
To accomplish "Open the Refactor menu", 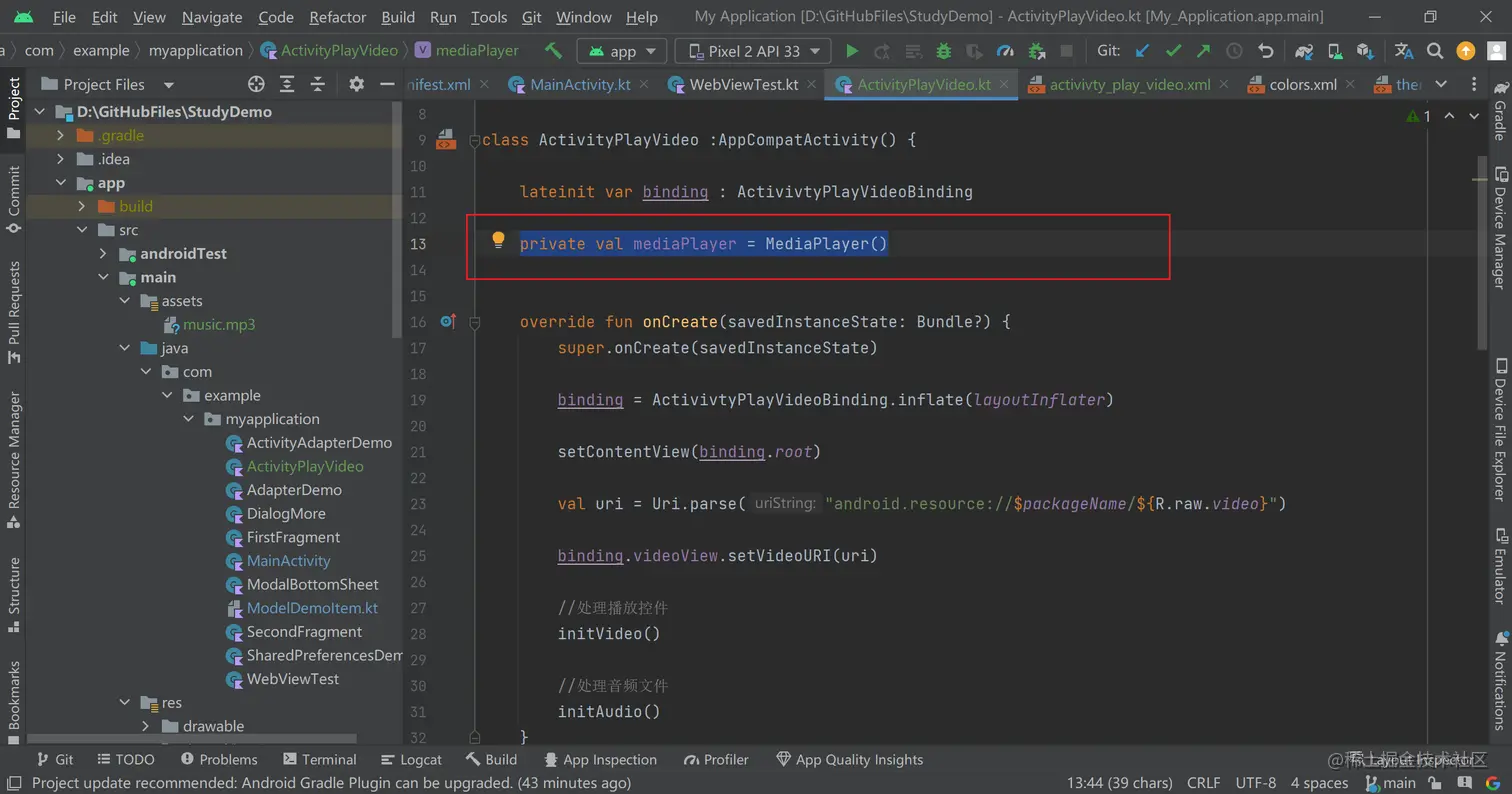I will 338,17.
